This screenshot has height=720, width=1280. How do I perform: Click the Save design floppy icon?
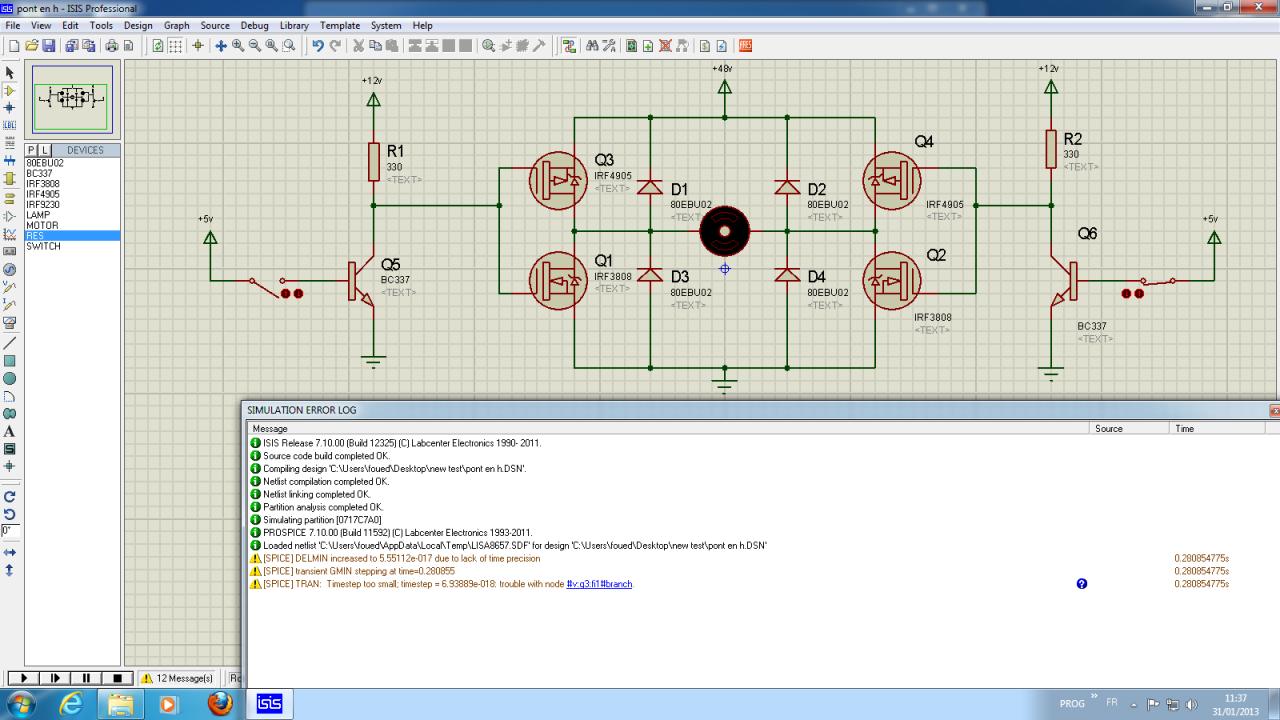[x=49, y=46]
